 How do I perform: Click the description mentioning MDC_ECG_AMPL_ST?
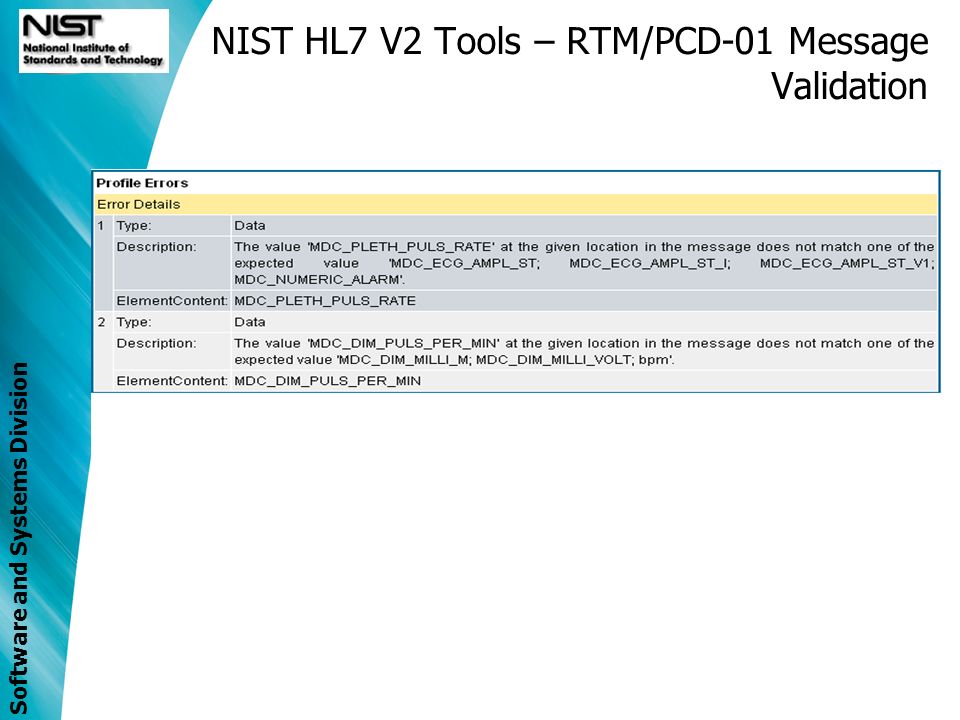click(x=584, y=263)
